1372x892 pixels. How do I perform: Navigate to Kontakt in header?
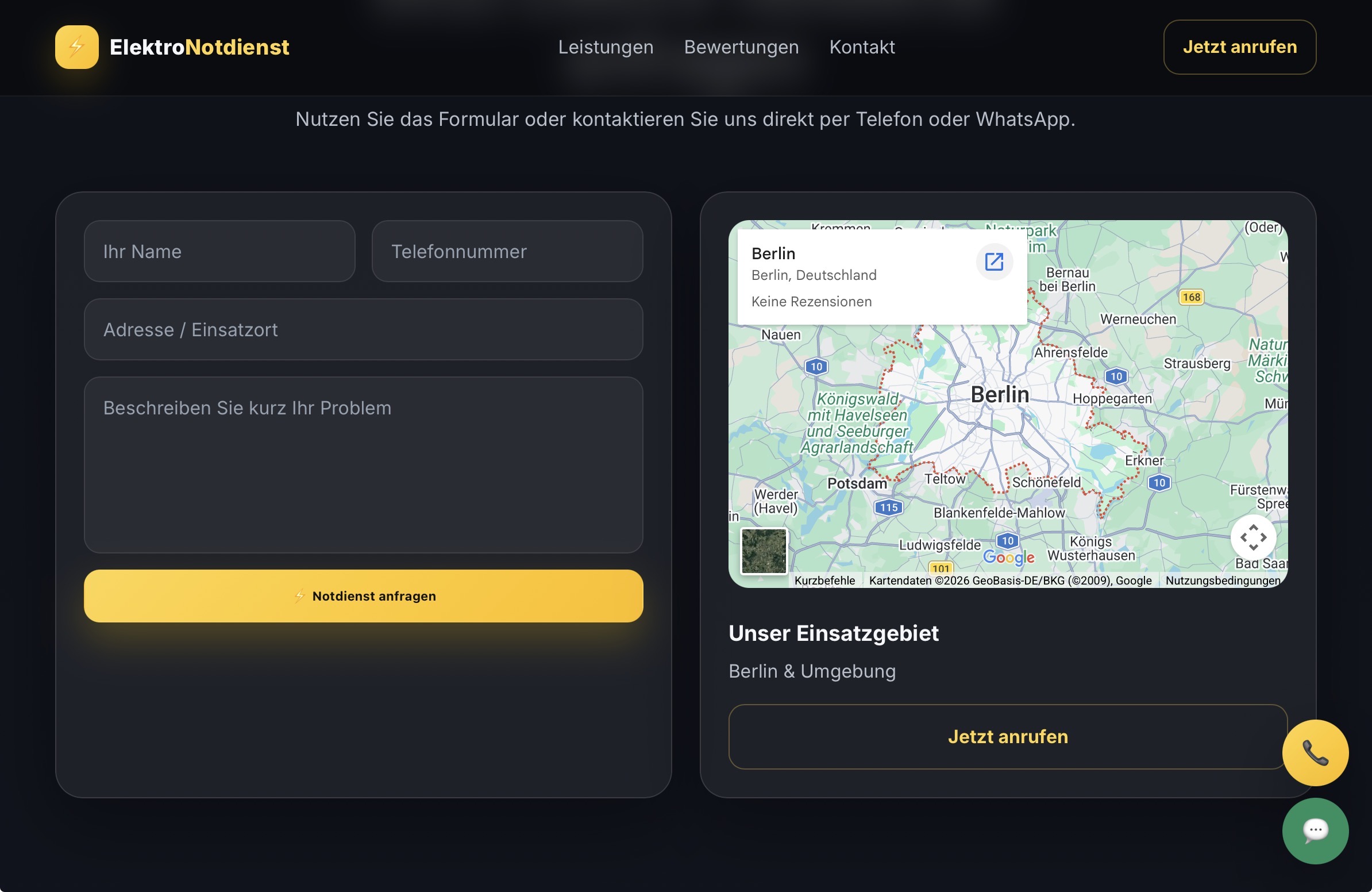point(862,47)
